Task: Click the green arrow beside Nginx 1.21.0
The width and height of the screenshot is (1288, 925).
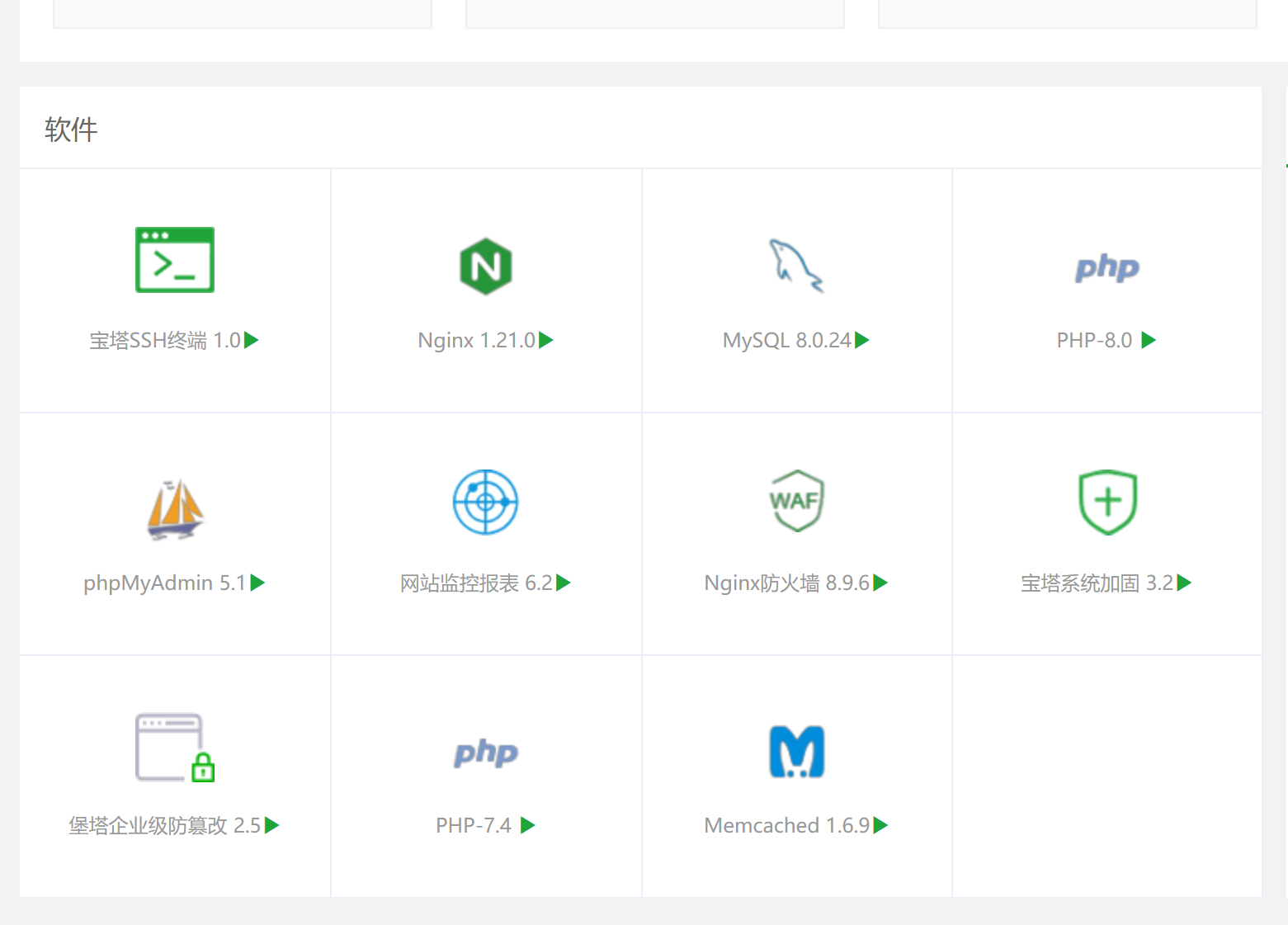Action: tap(546, 340)
